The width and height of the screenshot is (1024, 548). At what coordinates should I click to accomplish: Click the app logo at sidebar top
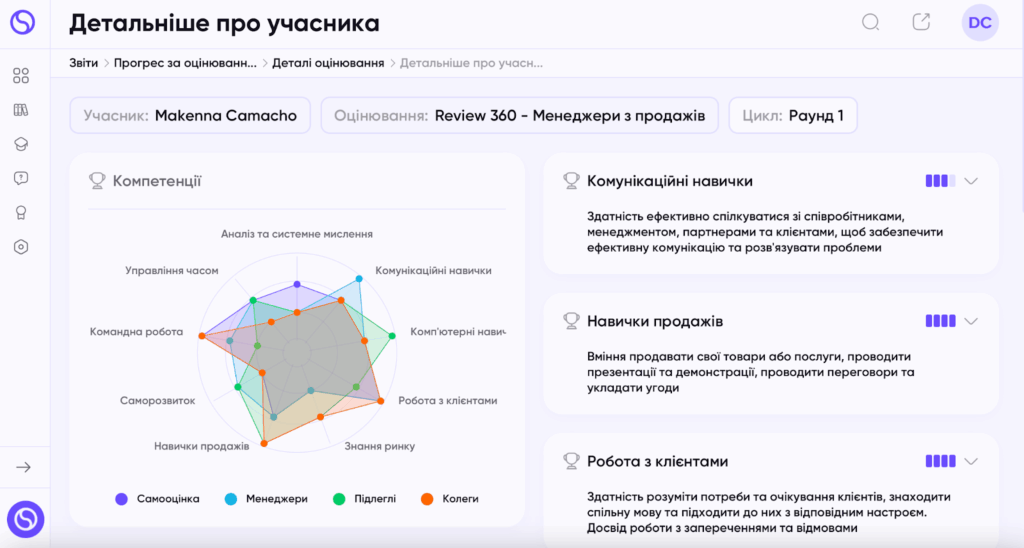click(22, 22)
